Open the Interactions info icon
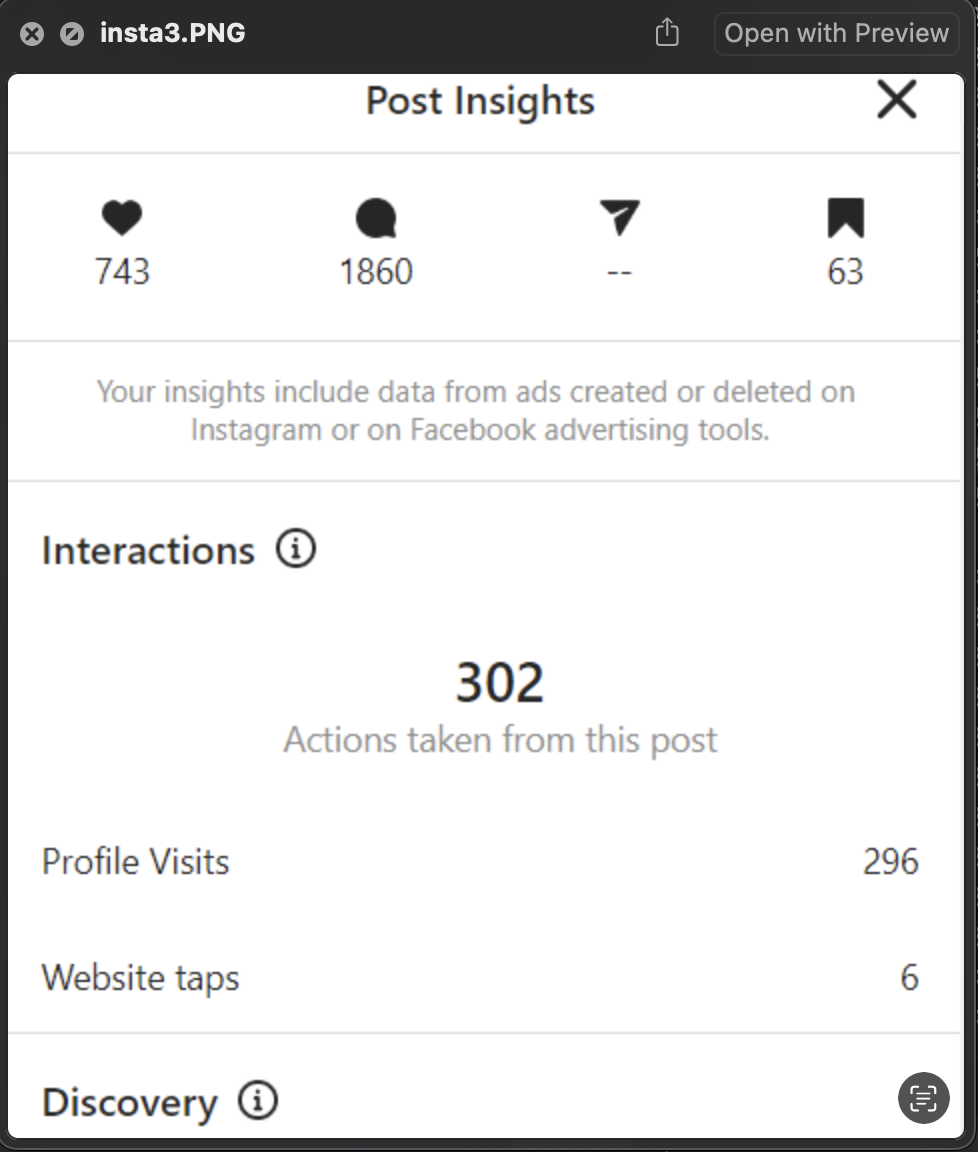This screenshot has height=1152, width=978. (x=296, y=549)
